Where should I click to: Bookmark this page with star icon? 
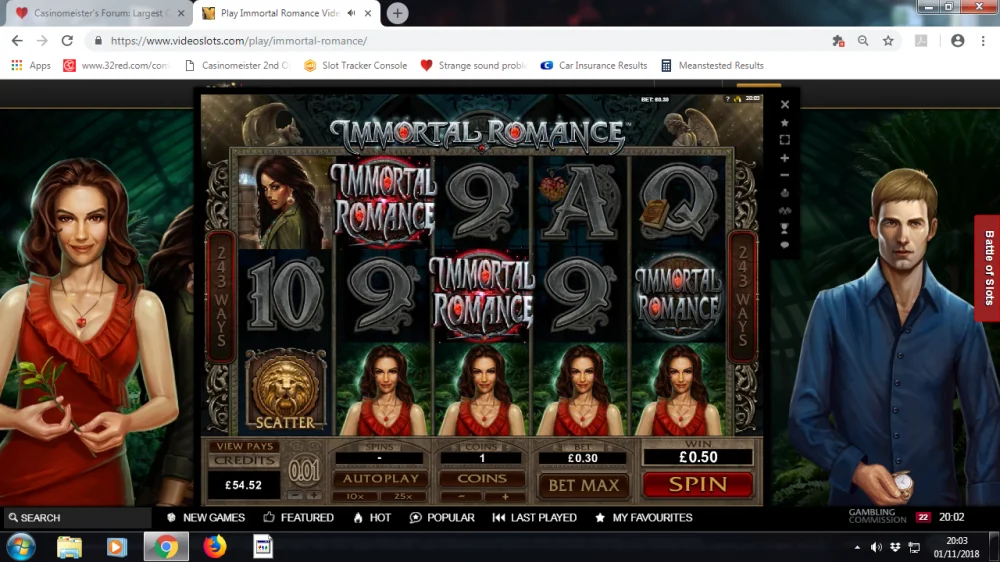[x=888, y=41]
